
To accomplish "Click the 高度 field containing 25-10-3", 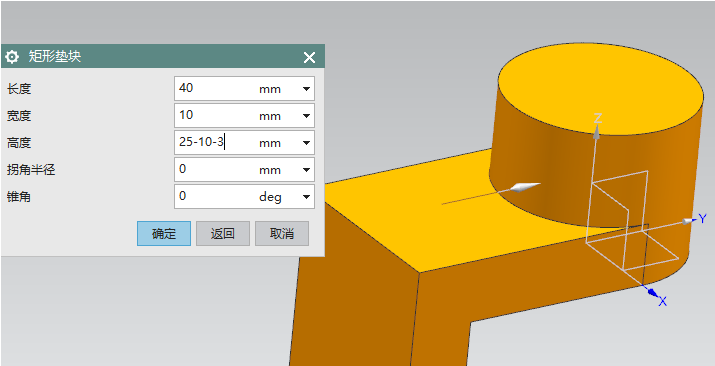I will pos(214,143).
